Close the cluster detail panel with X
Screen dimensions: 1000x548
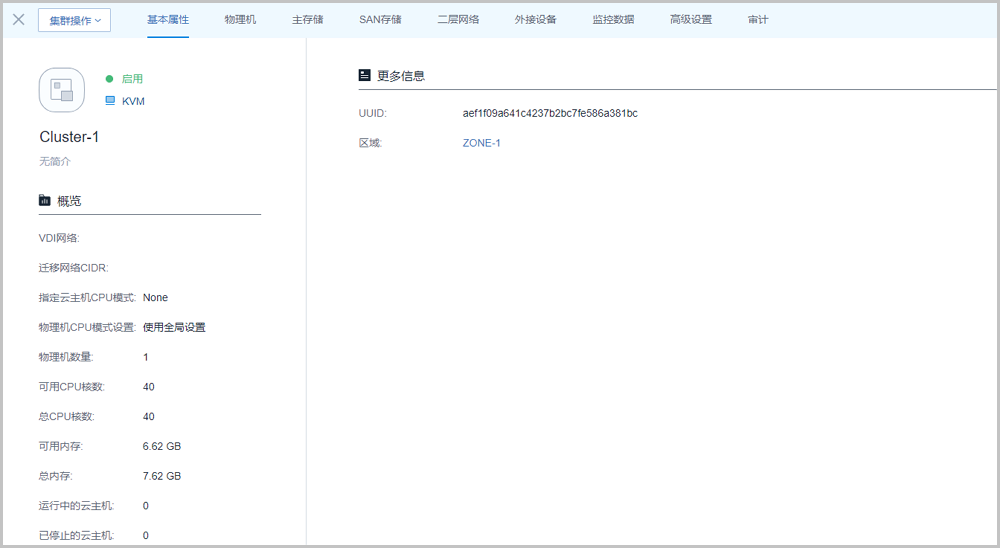(x=18, y=19)
